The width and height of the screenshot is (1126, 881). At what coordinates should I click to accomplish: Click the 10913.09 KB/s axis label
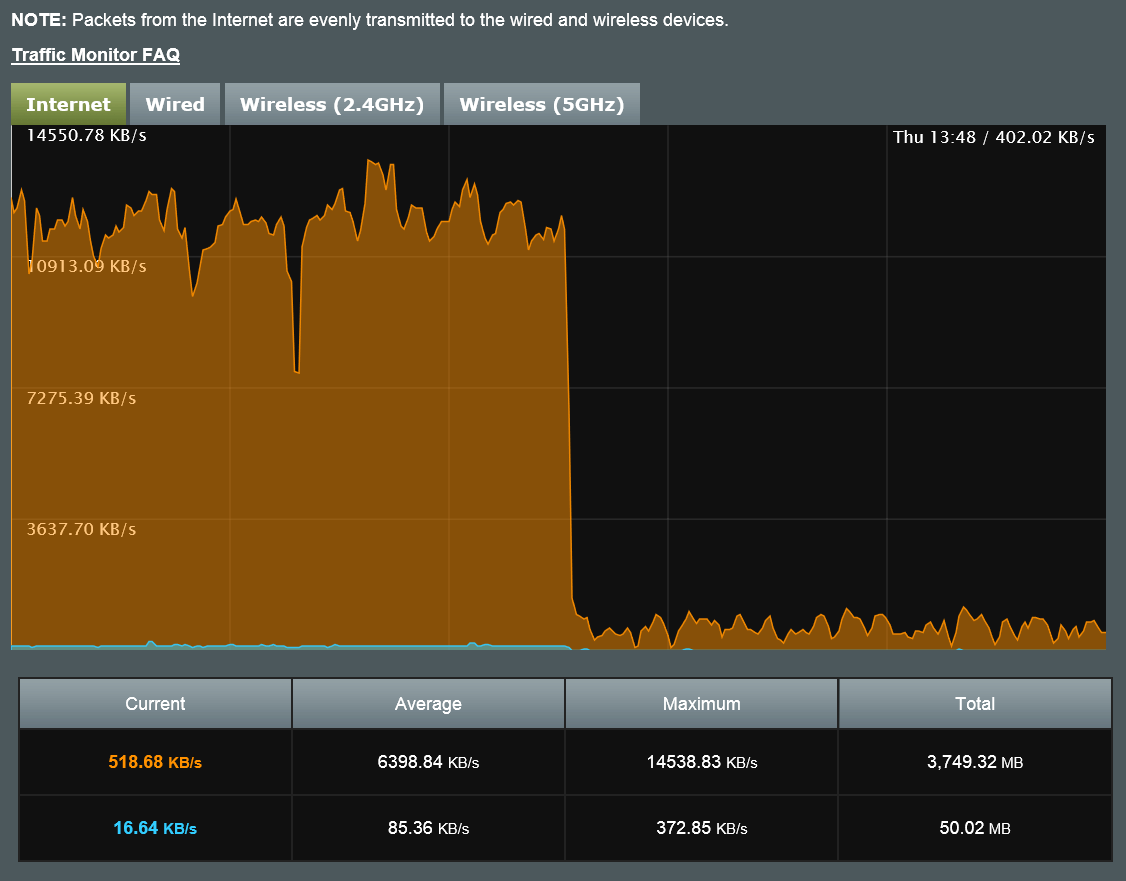[86, 266]
